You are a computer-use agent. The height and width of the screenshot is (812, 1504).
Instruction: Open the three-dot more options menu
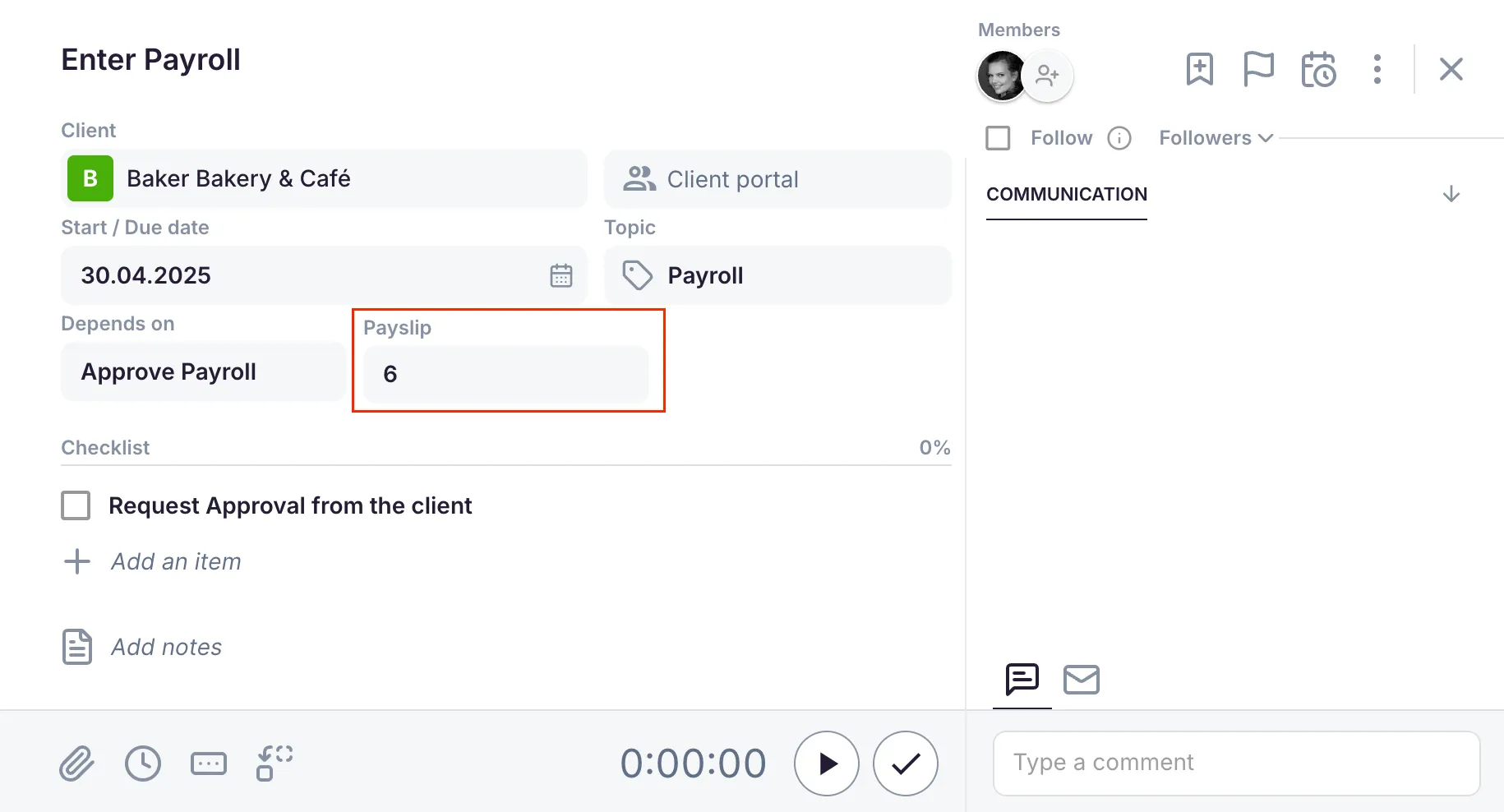coord(1377,69)
